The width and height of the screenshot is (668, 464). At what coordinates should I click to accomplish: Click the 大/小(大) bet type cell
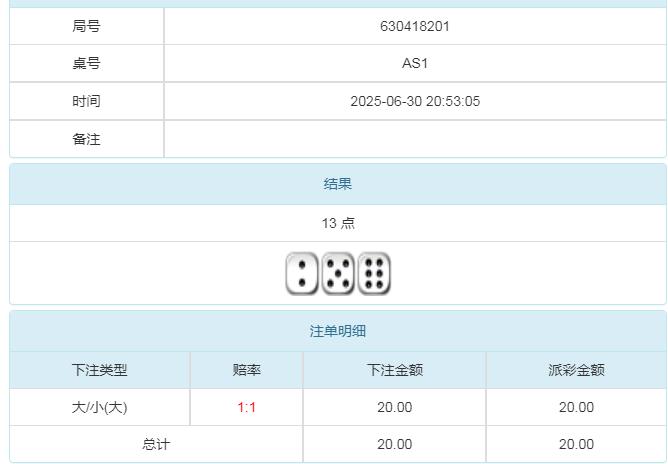[x=100, y=407]
